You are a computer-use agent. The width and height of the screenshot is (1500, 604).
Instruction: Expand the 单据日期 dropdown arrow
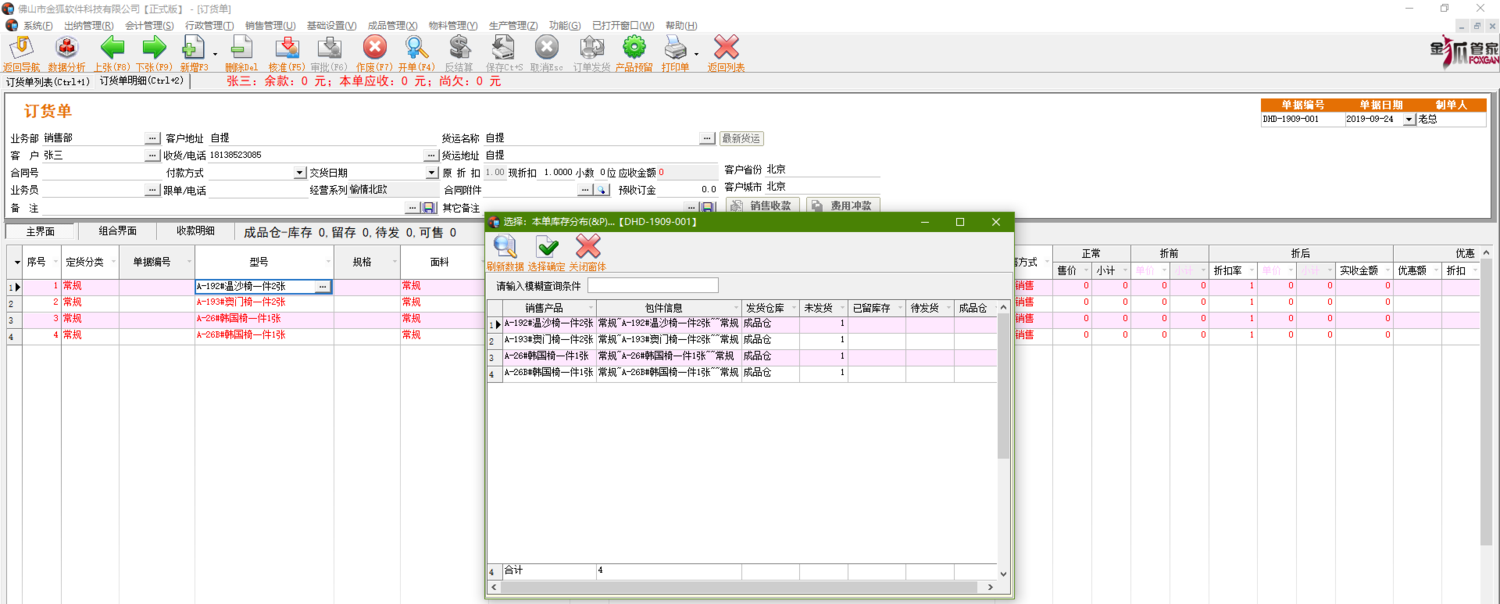point(1409,120)
